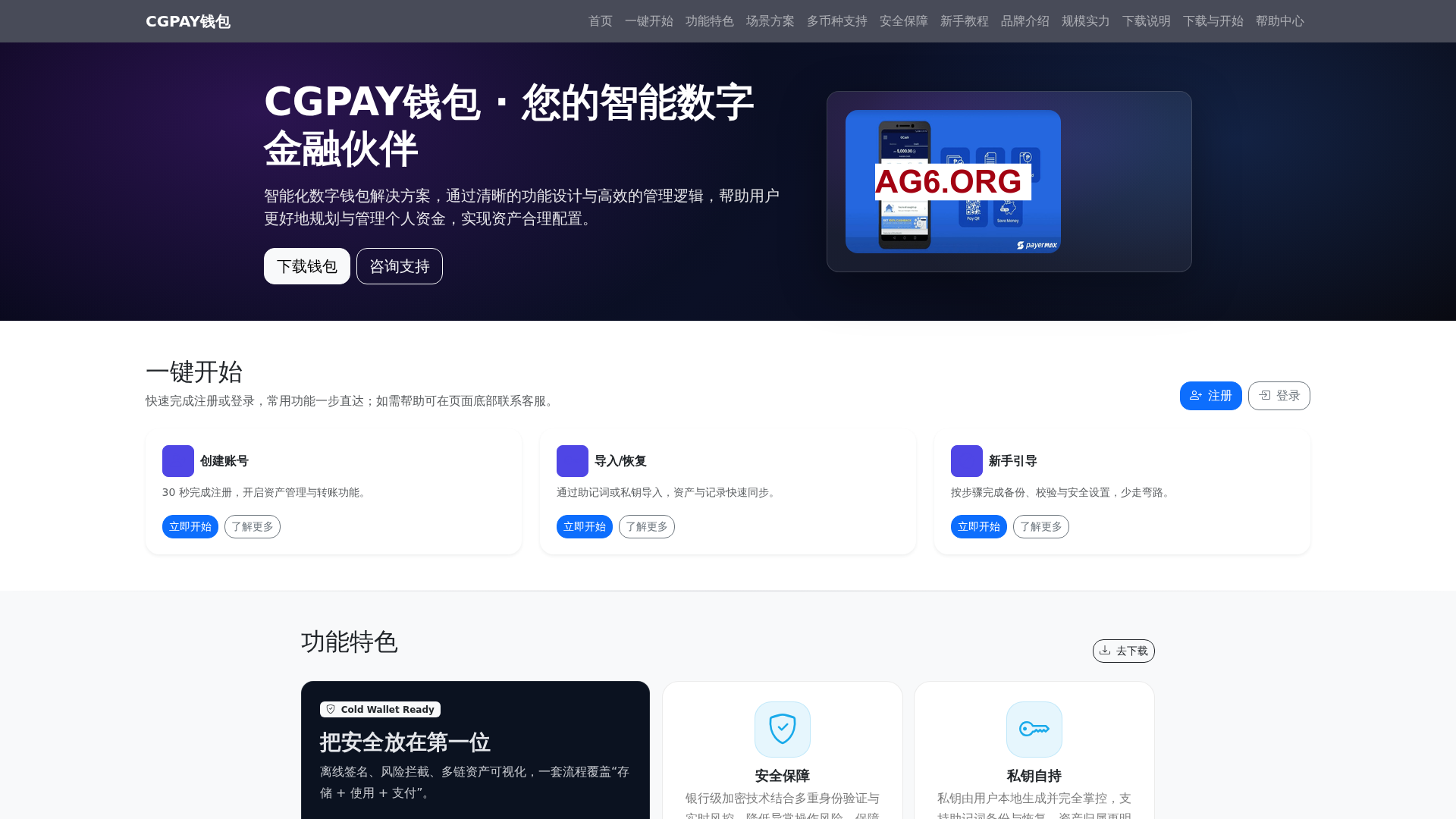Click the 把安全放在第一位 heading
The image size is (1456, 819).
pos(405,742)
